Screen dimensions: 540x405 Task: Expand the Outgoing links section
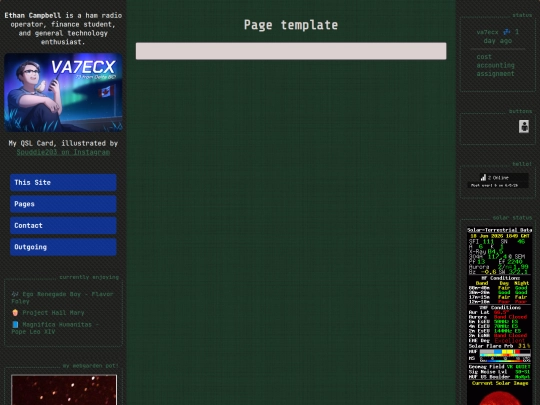[63, 247]
